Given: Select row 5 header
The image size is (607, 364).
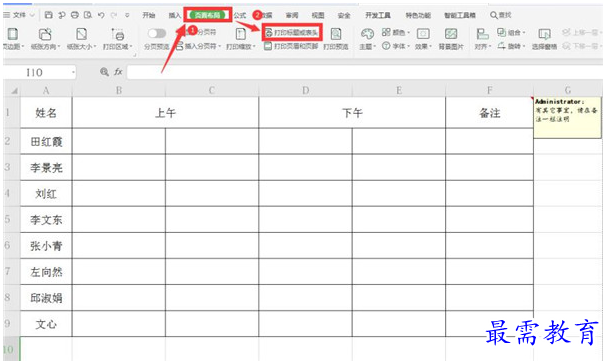Looking at the screenshot, I should point(12,219).
